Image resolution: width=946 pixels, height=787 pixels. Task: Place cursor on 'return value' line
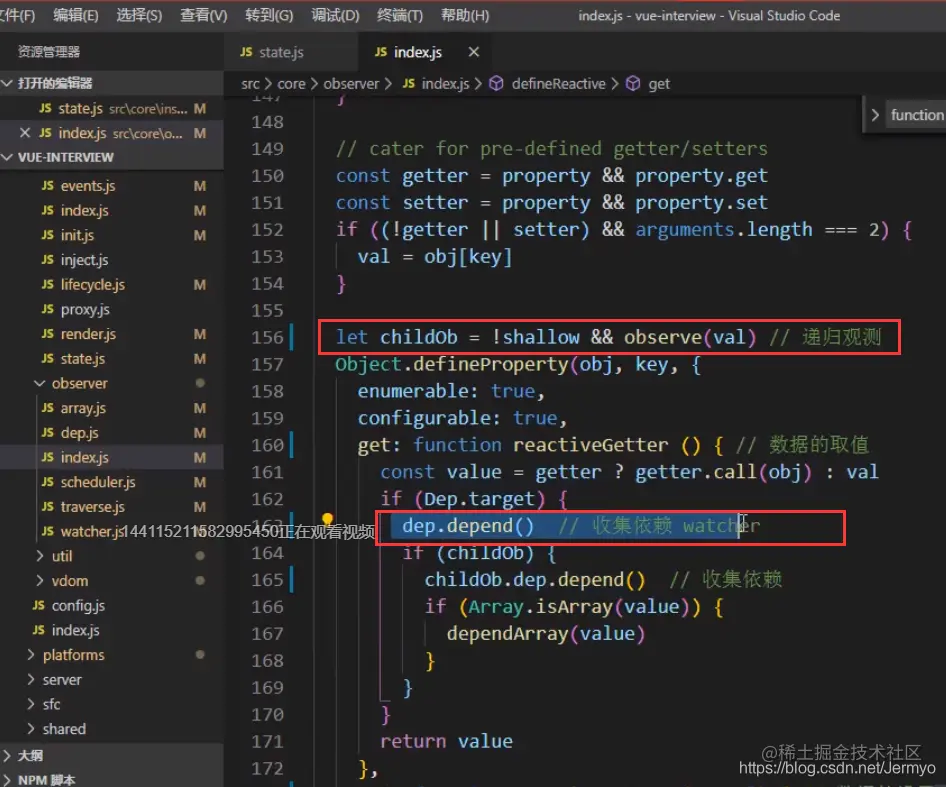pyautogui.click(x=446, y=741)
